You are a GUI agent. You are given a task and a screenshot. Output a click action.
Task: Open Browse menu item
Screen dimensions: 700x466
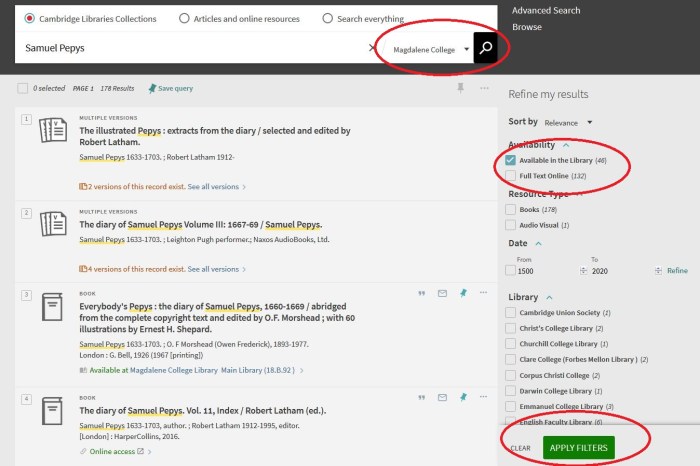click(x=527, y=27)
